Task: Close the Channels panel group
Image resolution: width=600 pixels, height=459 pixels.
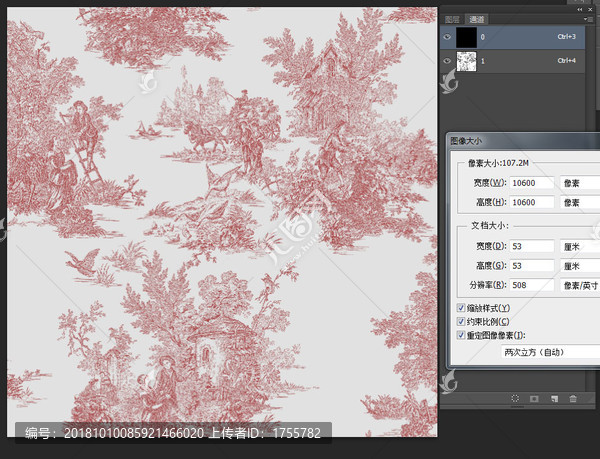Action: click(590, 10)
